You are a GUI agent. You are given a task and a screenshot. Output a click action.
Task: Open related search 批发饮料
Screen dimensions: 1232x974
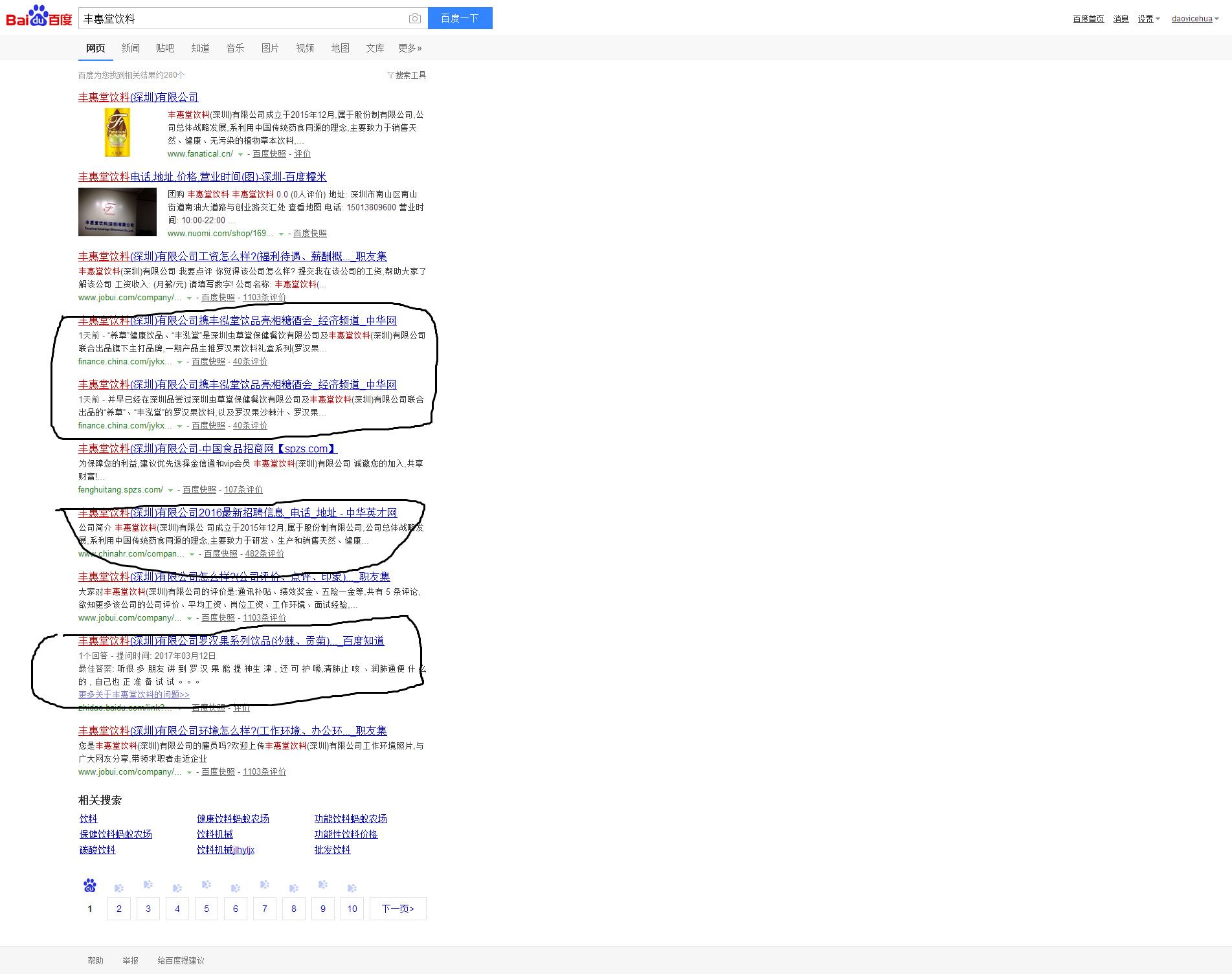point(333,850)
